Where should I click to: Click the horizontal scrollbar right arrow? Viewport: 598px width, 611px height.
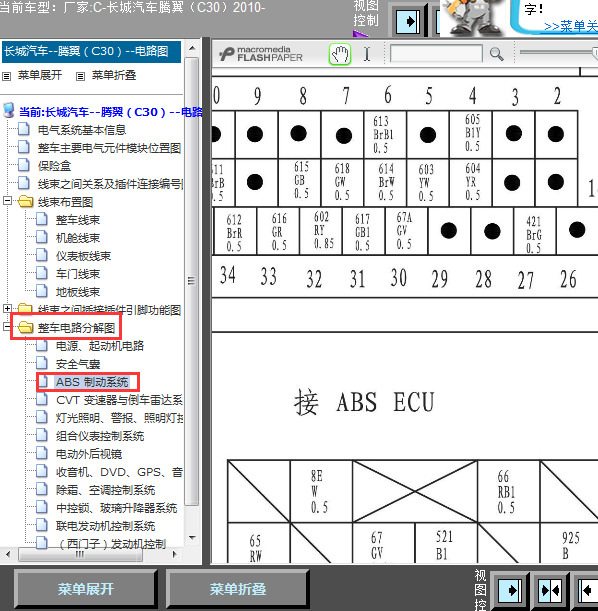tap(175, 554)
